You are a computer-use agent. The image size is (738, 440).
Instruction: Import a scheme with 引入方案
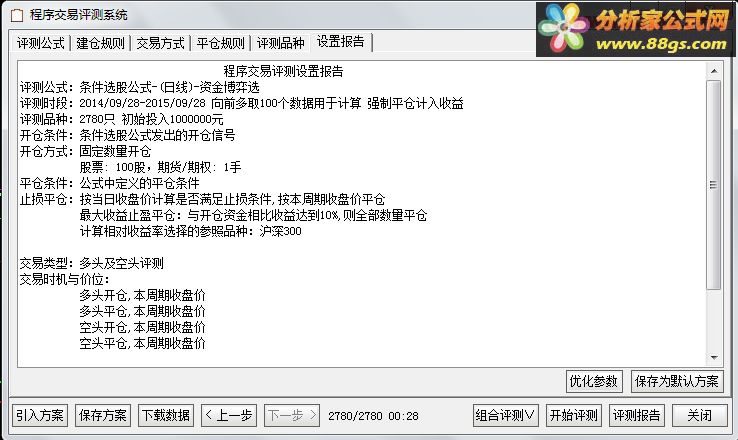[40, 416]
